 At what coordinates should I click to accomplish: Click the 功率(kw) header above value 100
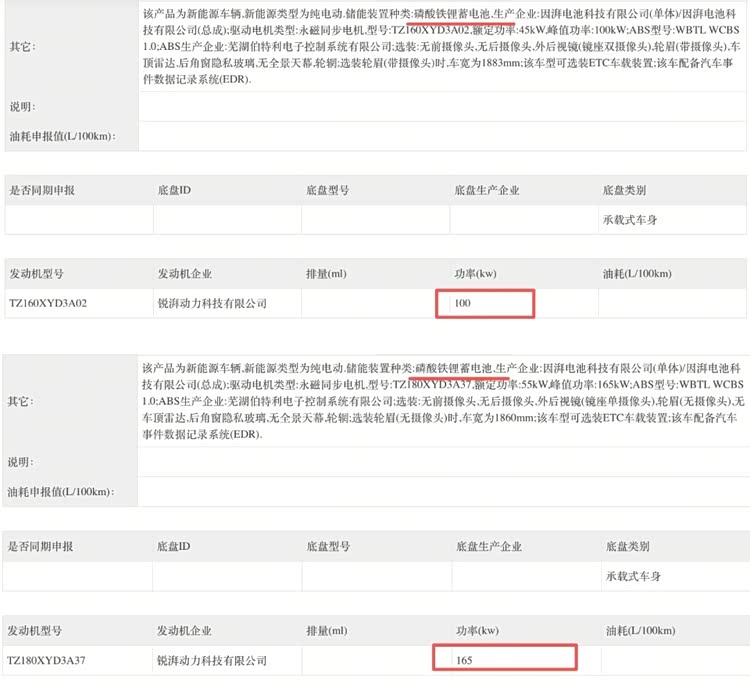(x=477, y=273)
